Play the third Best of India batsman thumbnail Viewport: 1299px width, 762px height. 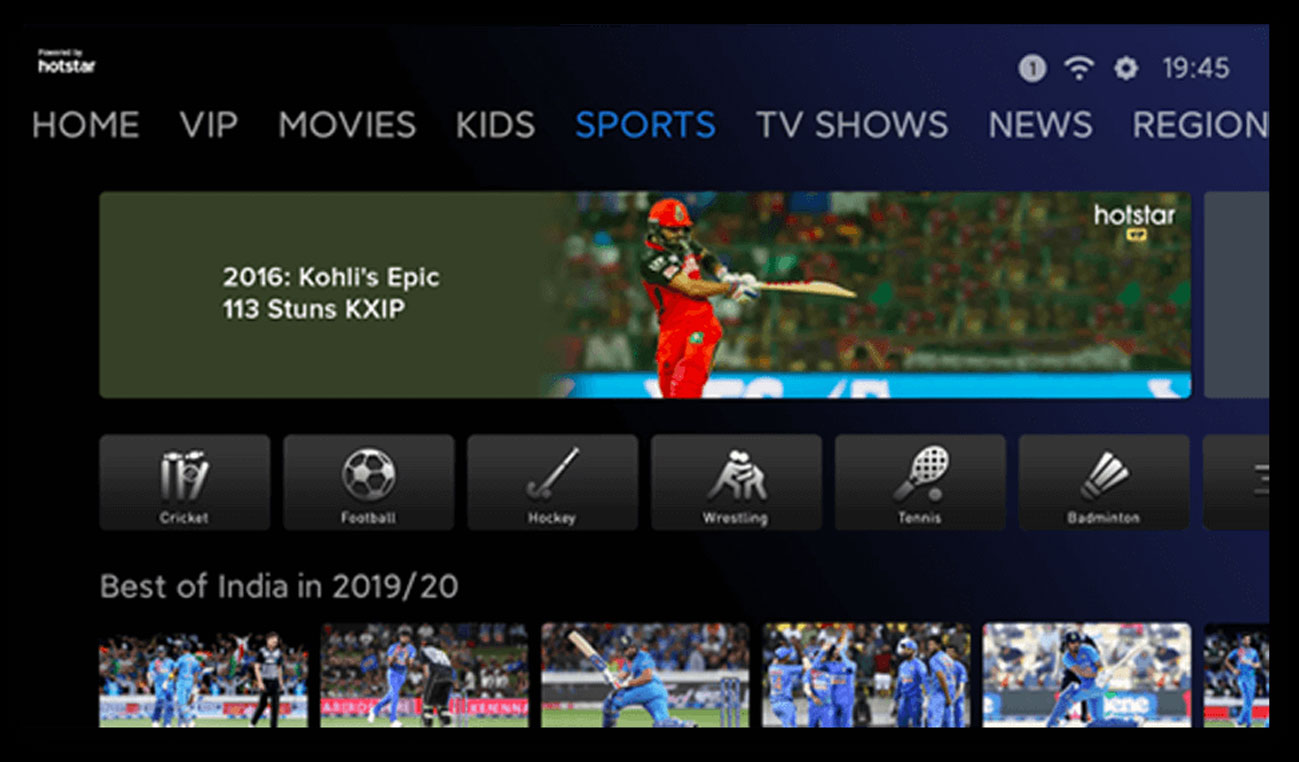[645, 675]
